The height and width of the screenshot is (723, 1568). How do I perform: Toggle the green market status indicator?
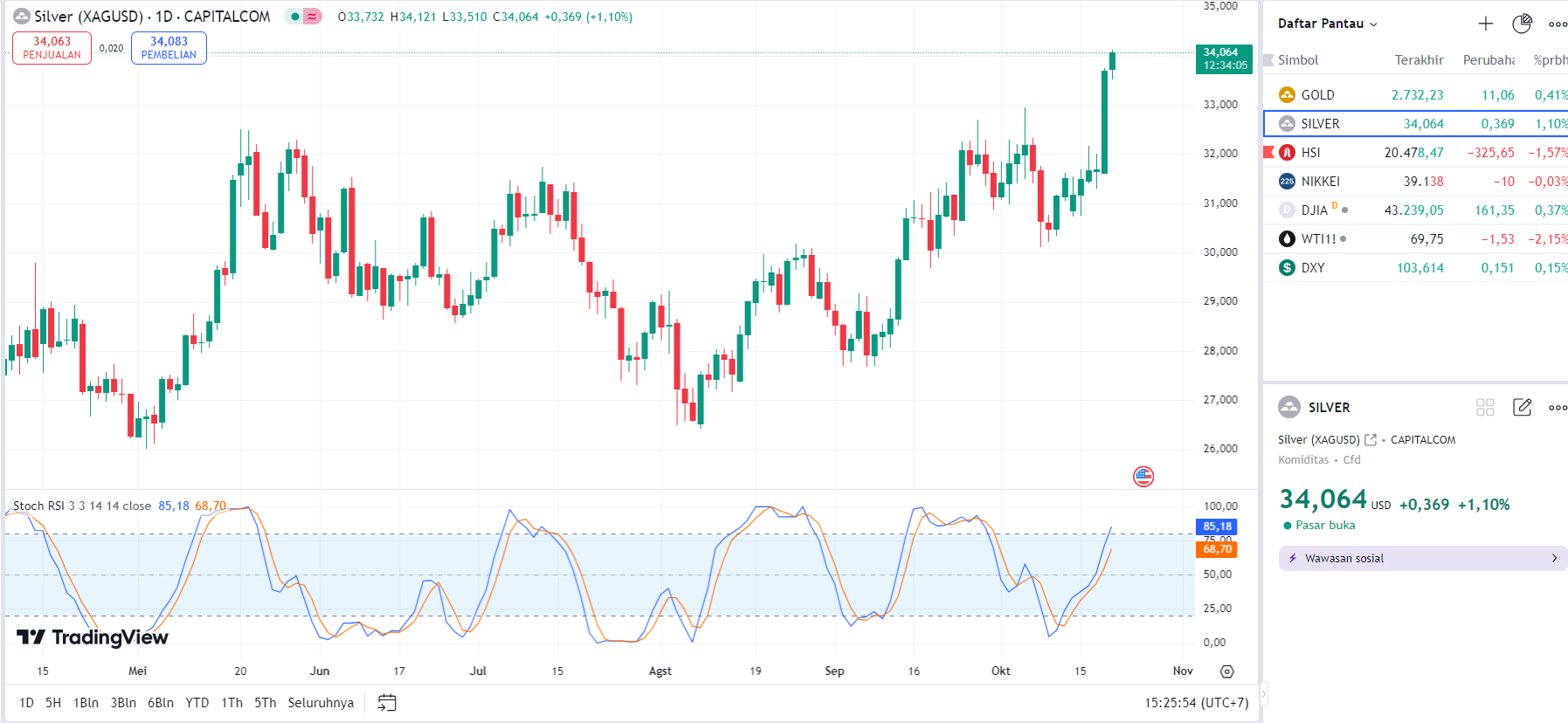tap(295, 17)
